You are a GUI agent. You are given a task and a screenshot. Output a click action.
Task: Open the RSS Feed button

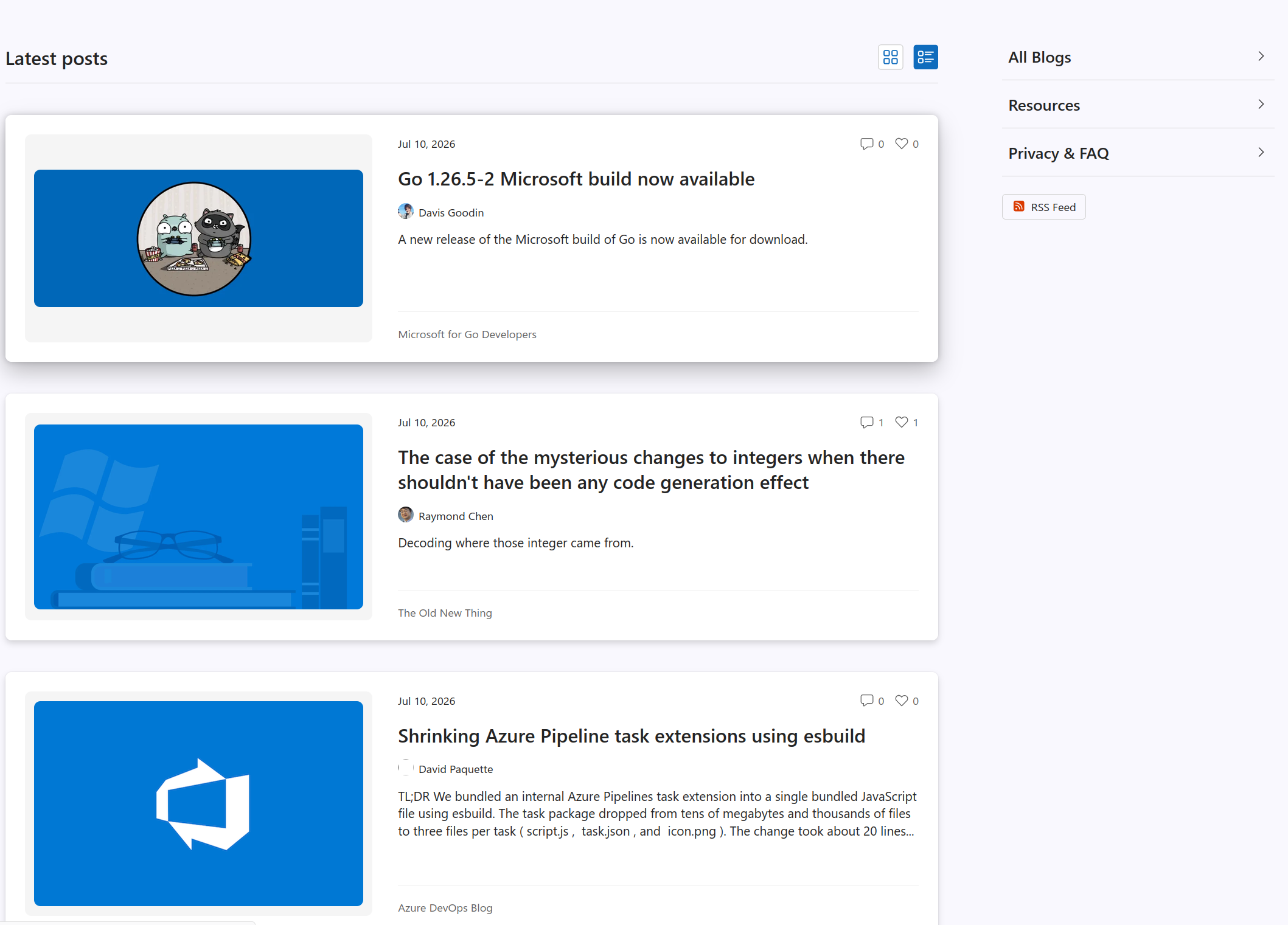coord(1043,207)
